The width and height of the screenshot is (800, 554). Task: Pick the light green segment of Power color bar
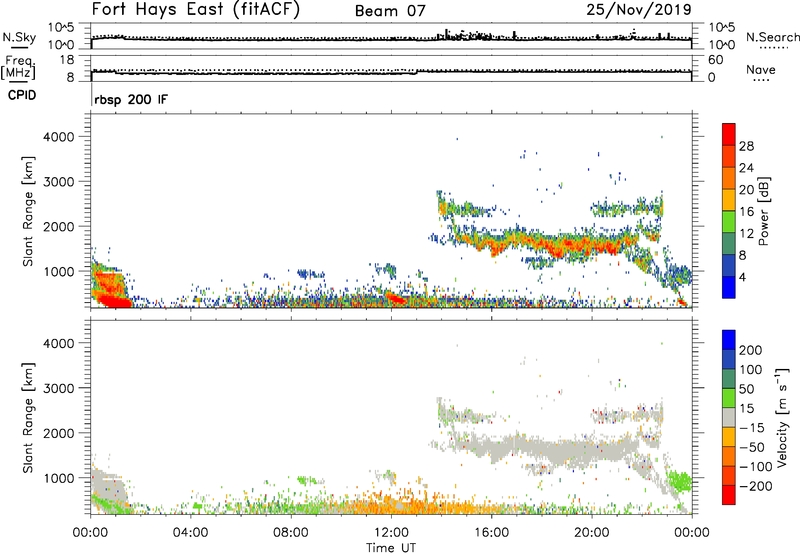(x=729, y=222)
